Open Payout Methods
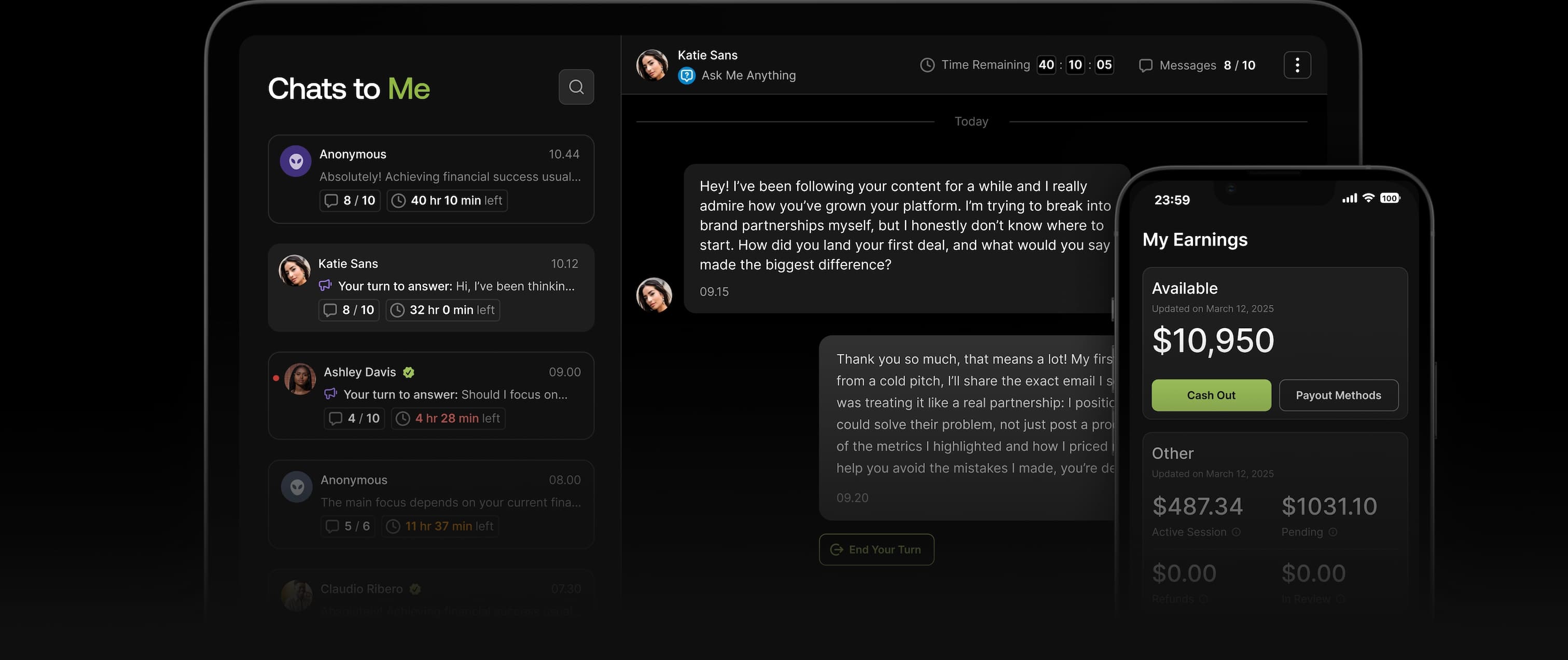The height and width of the screenshot is (660, 1568). (x=1338, y=395)
